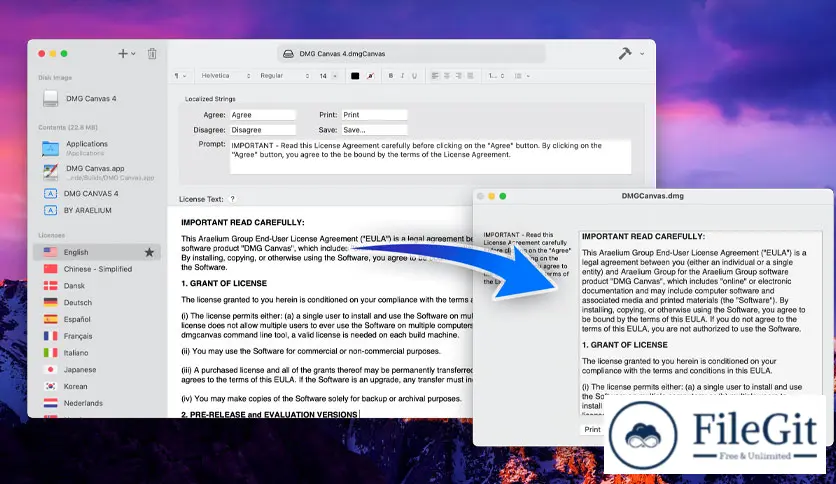
Task: Align text right
Action: (x=459, y=76)
